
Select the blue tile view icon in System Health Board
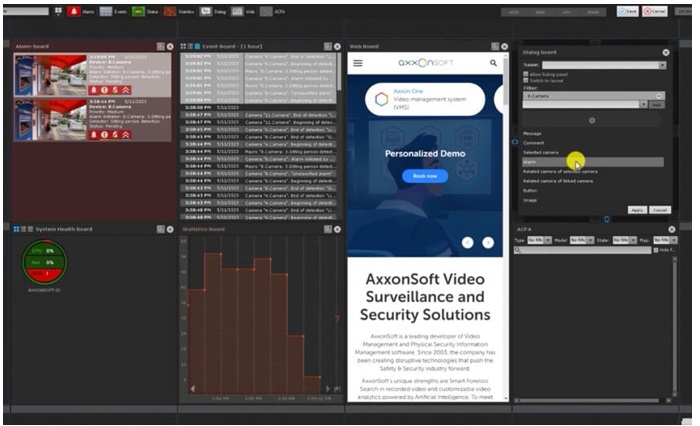(x=17, y=229)
